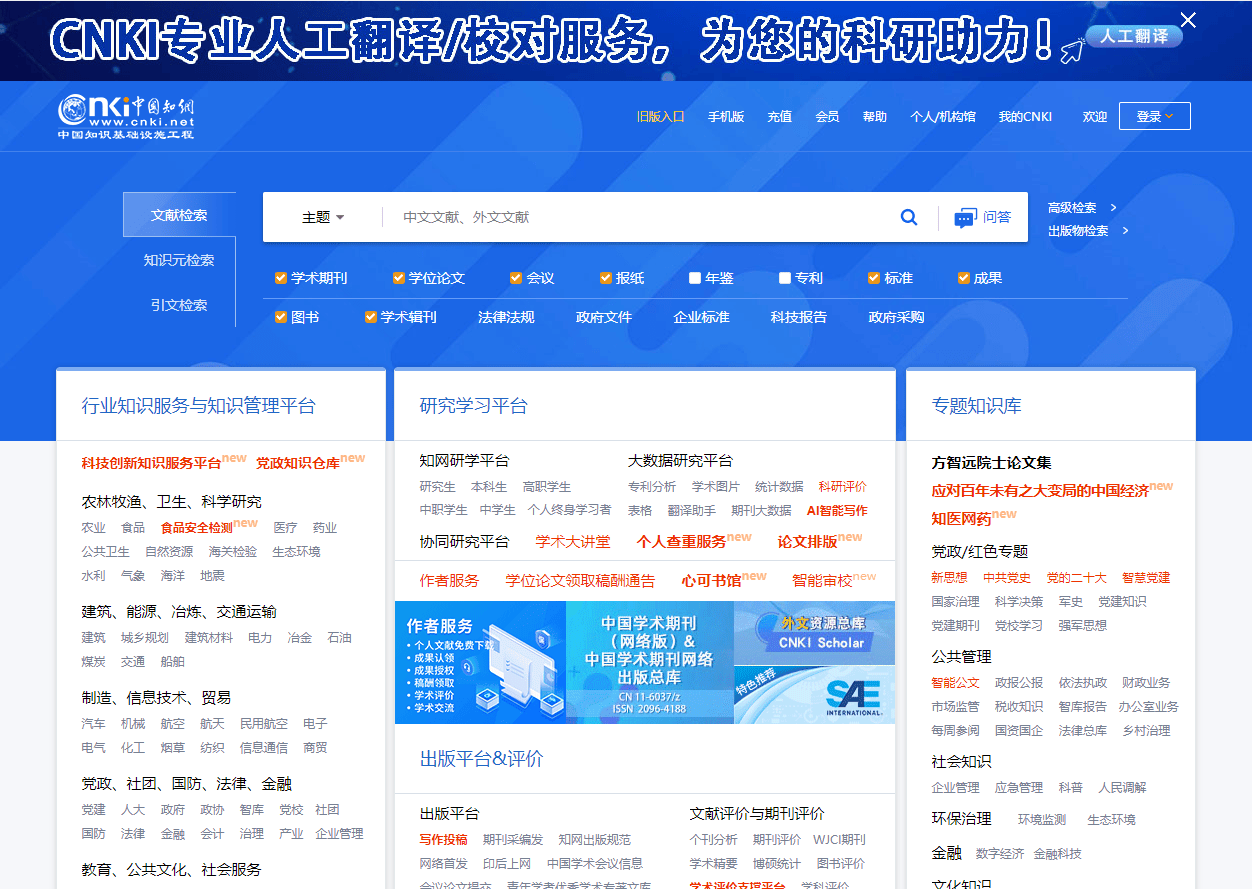This screenshot has width=1252, height=889.
Task: Uncheck the 学术期刊 checkbox
Action: point(281,277)
